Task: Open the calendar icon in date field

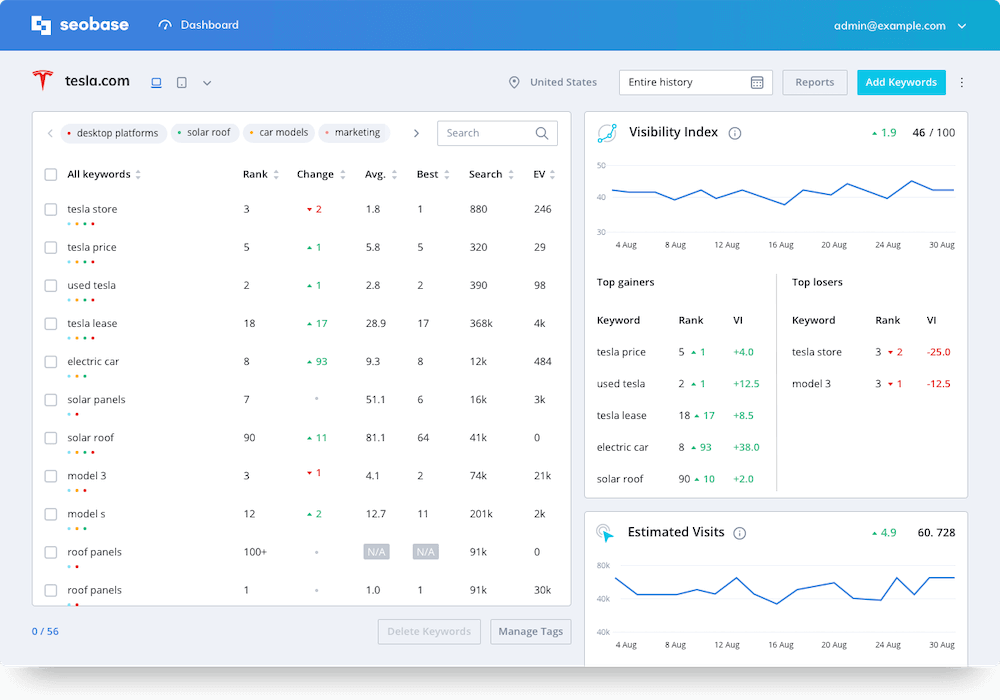Action: click(x=757, y=82)
